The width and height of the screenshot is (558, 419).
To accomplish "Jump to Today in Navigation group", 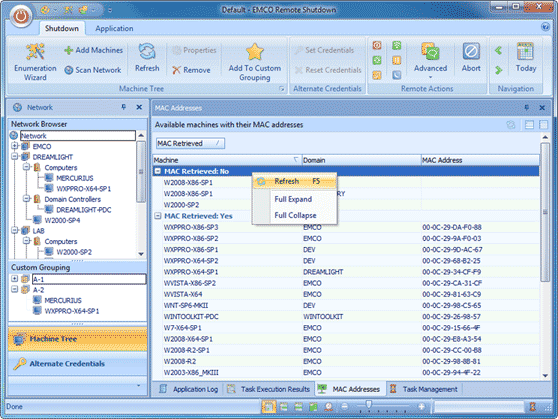I will click(x=526, y=57).
